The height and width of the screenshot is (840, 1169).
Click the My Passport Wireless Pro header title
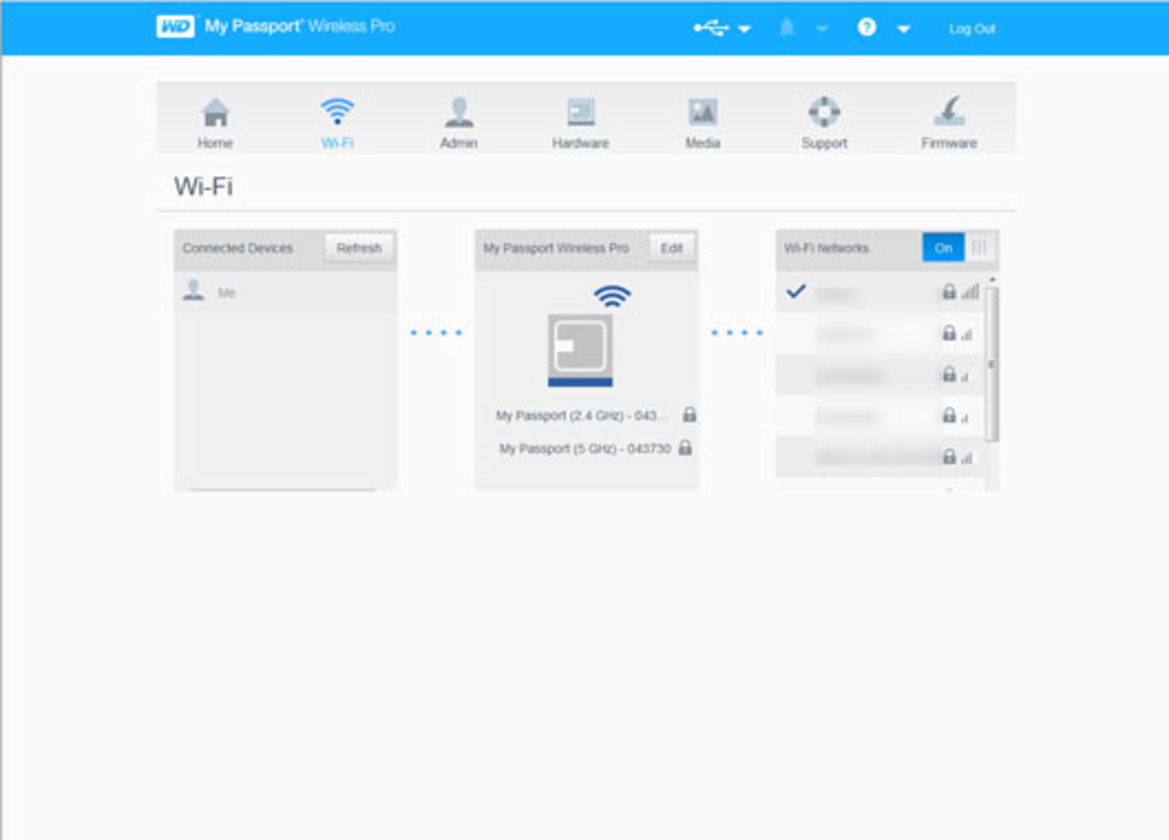coord(556,248)
